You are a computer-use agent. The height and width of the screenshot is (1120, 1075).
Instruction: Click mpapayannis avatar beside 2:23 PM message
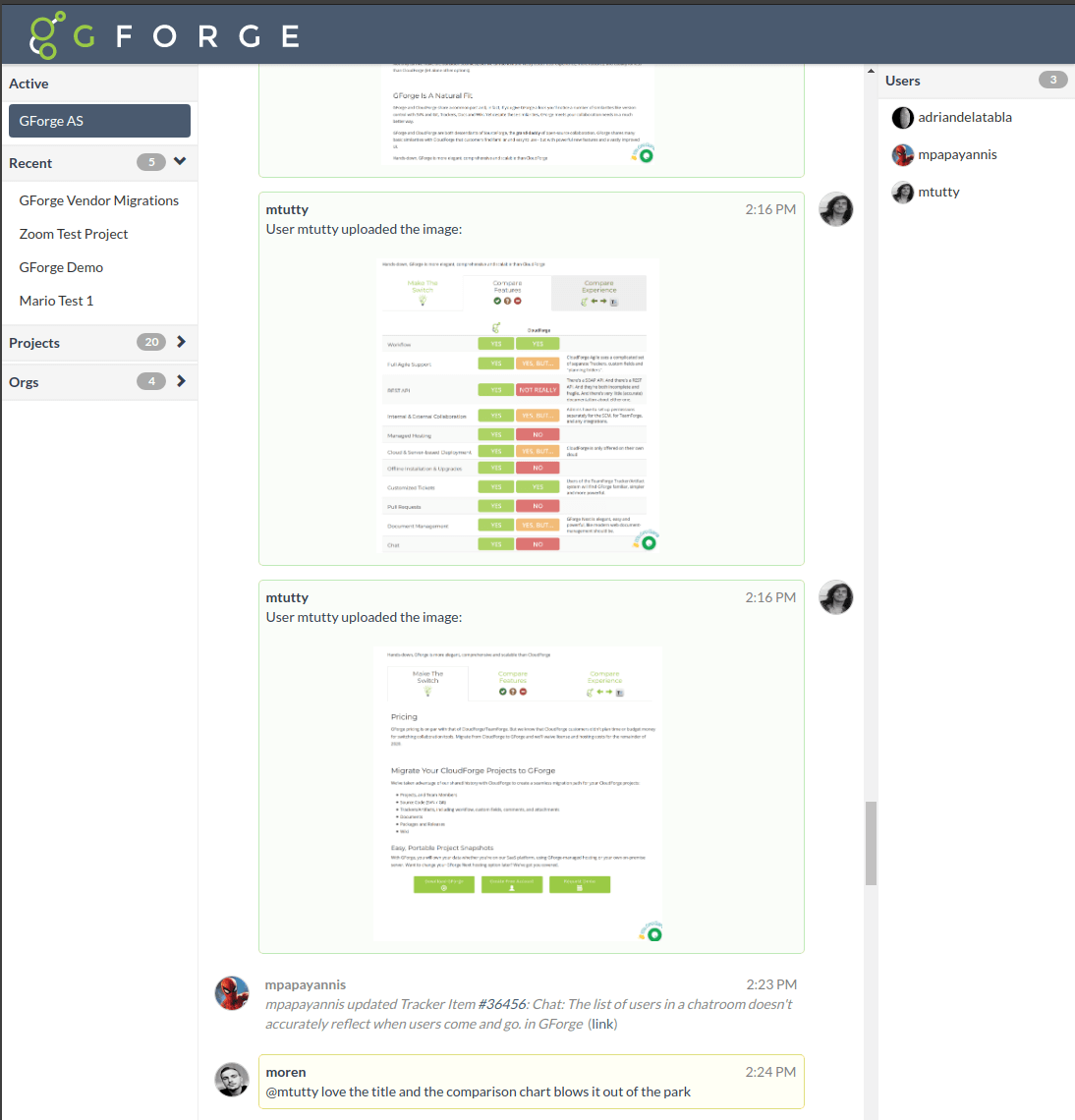(232, 993)
